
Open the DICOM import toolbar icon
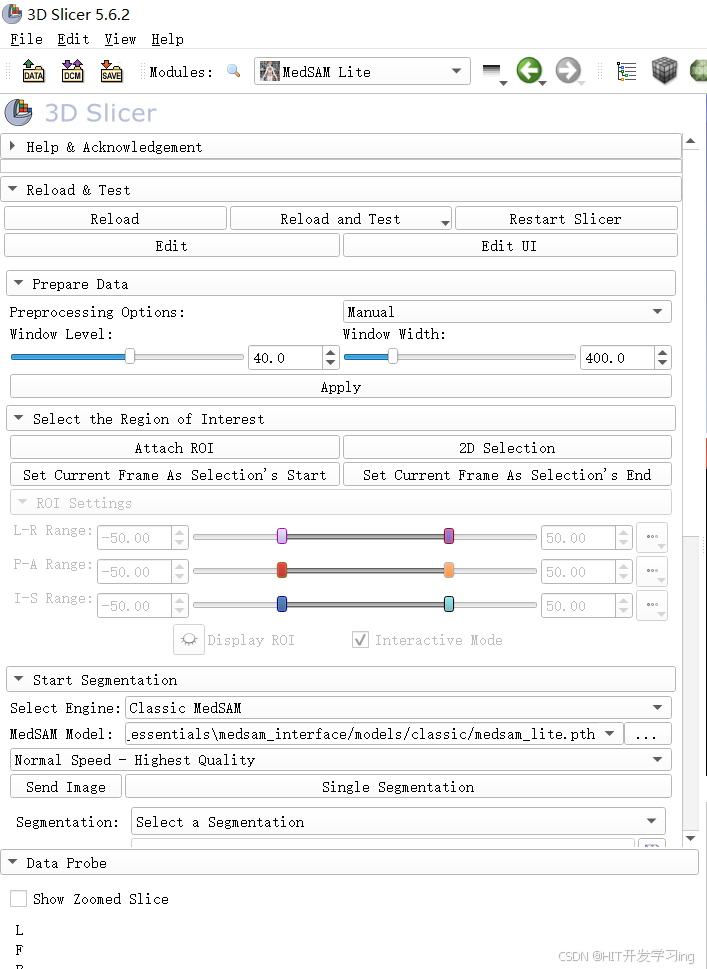coord(72,72)
